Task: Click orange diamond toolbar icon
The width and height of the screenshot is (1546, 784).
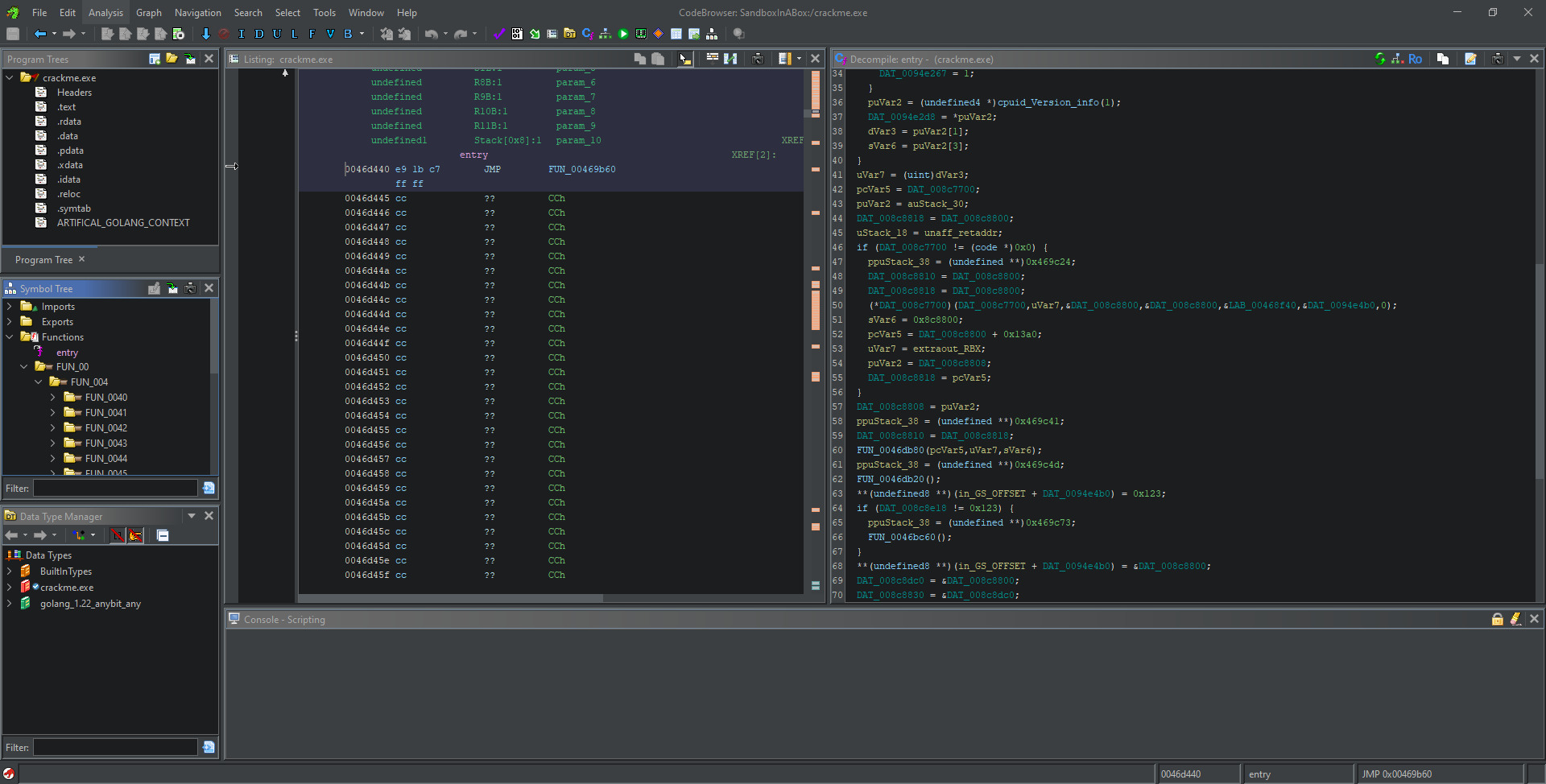Action: (659, 34)
